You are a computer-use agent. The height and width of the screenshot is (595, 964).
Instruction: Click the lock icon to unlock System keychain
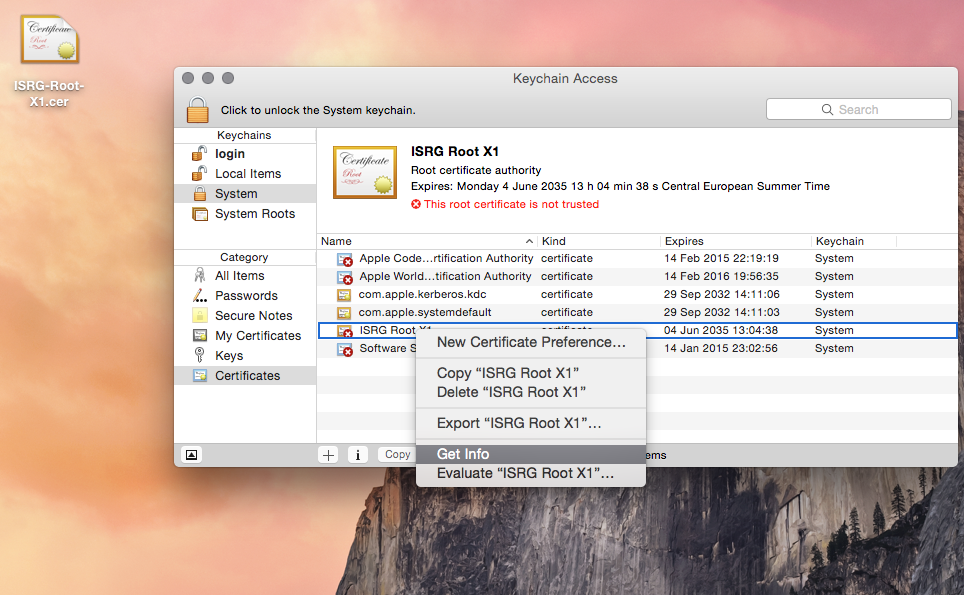[197, 110]
